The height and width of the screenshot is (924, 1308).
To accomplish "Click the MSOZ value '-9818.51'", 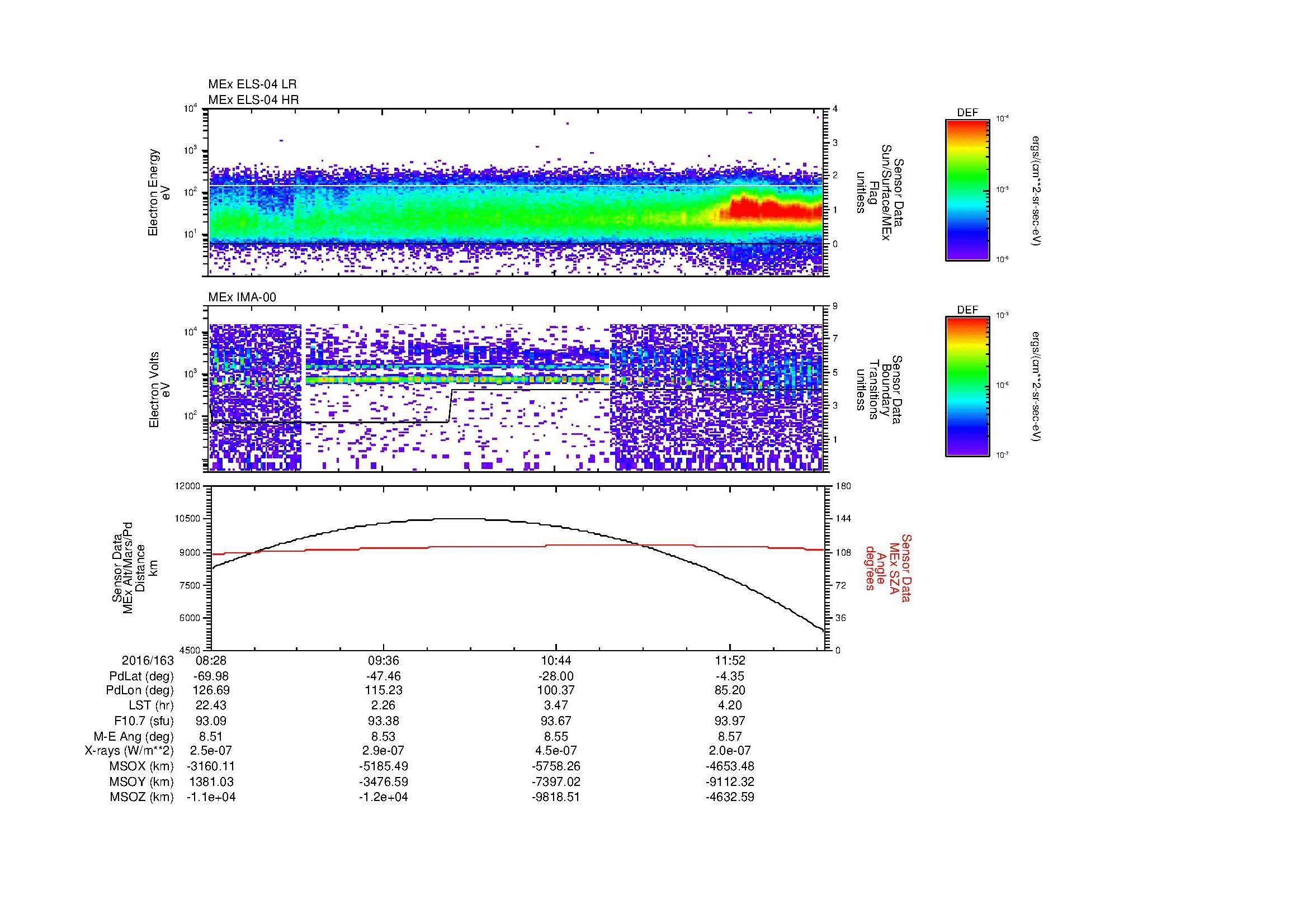I will (555, 797).
